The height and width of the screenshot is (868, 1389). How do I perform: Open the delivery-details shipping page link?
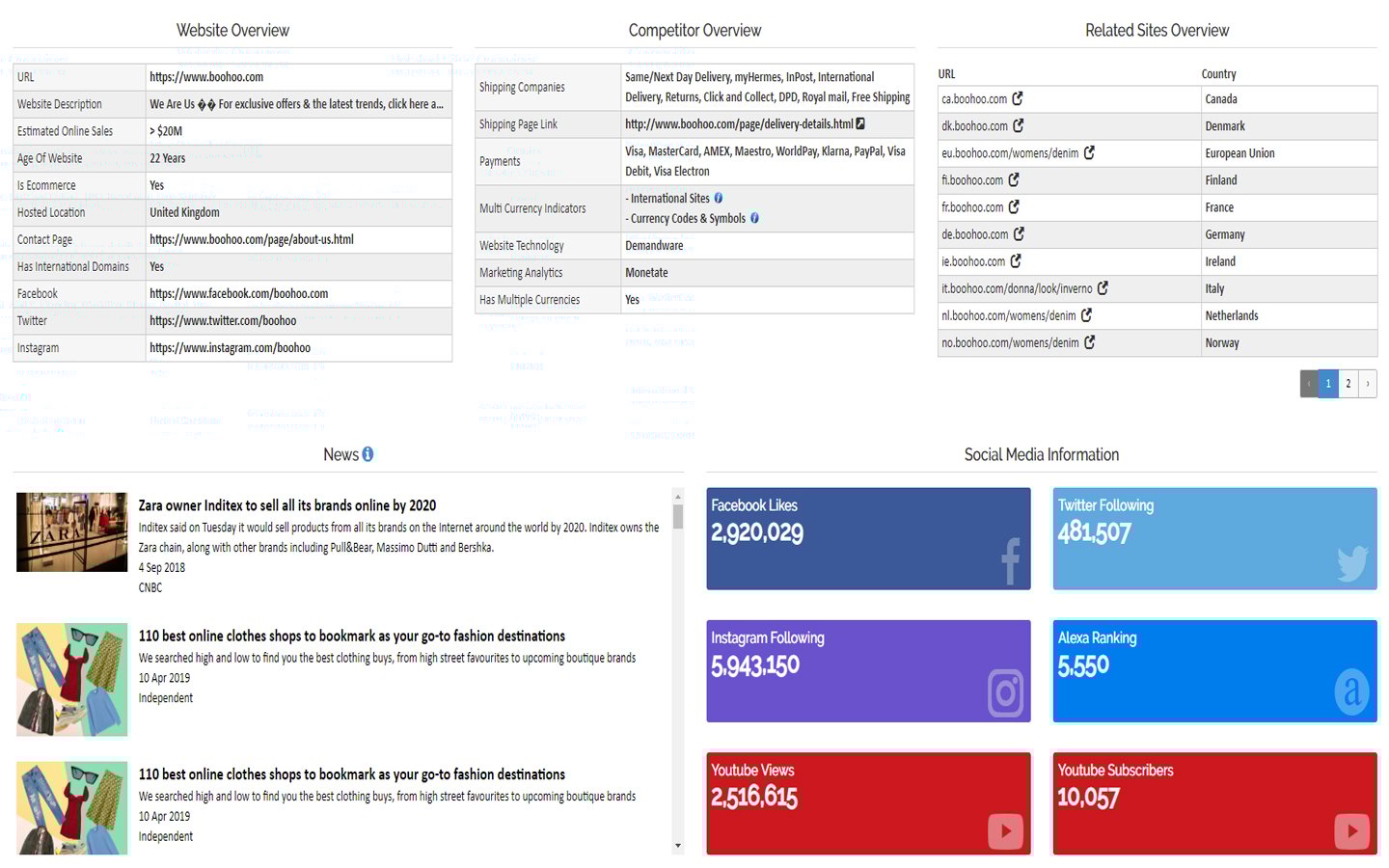pyautogui.click(x=739, y=123)
